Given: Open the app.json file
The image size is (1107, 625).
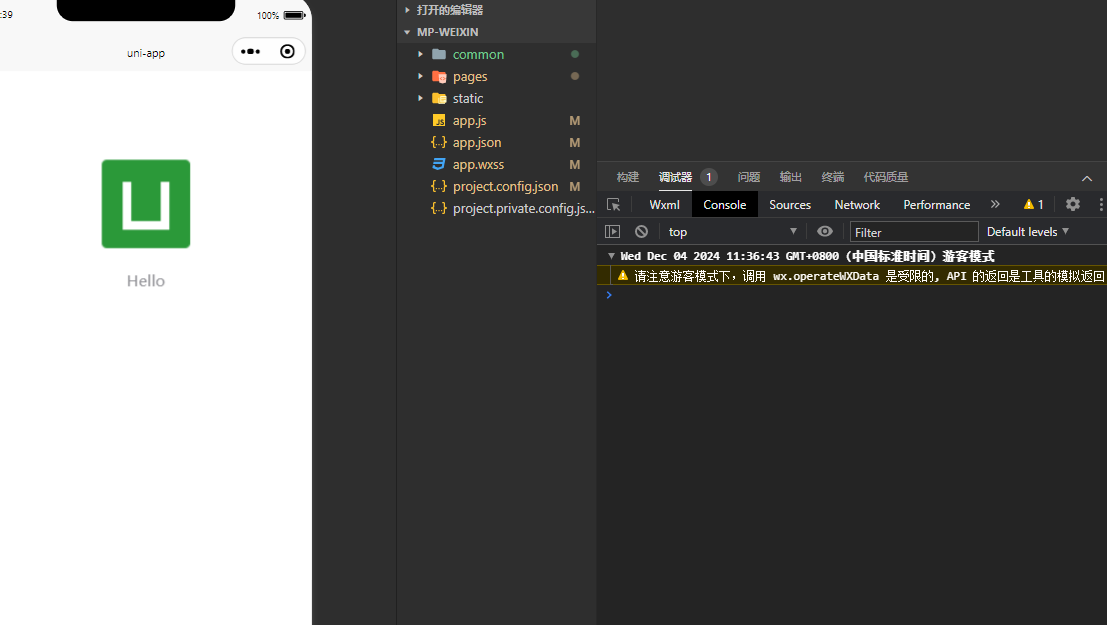Looking at the screenshot, I should 477,142.
